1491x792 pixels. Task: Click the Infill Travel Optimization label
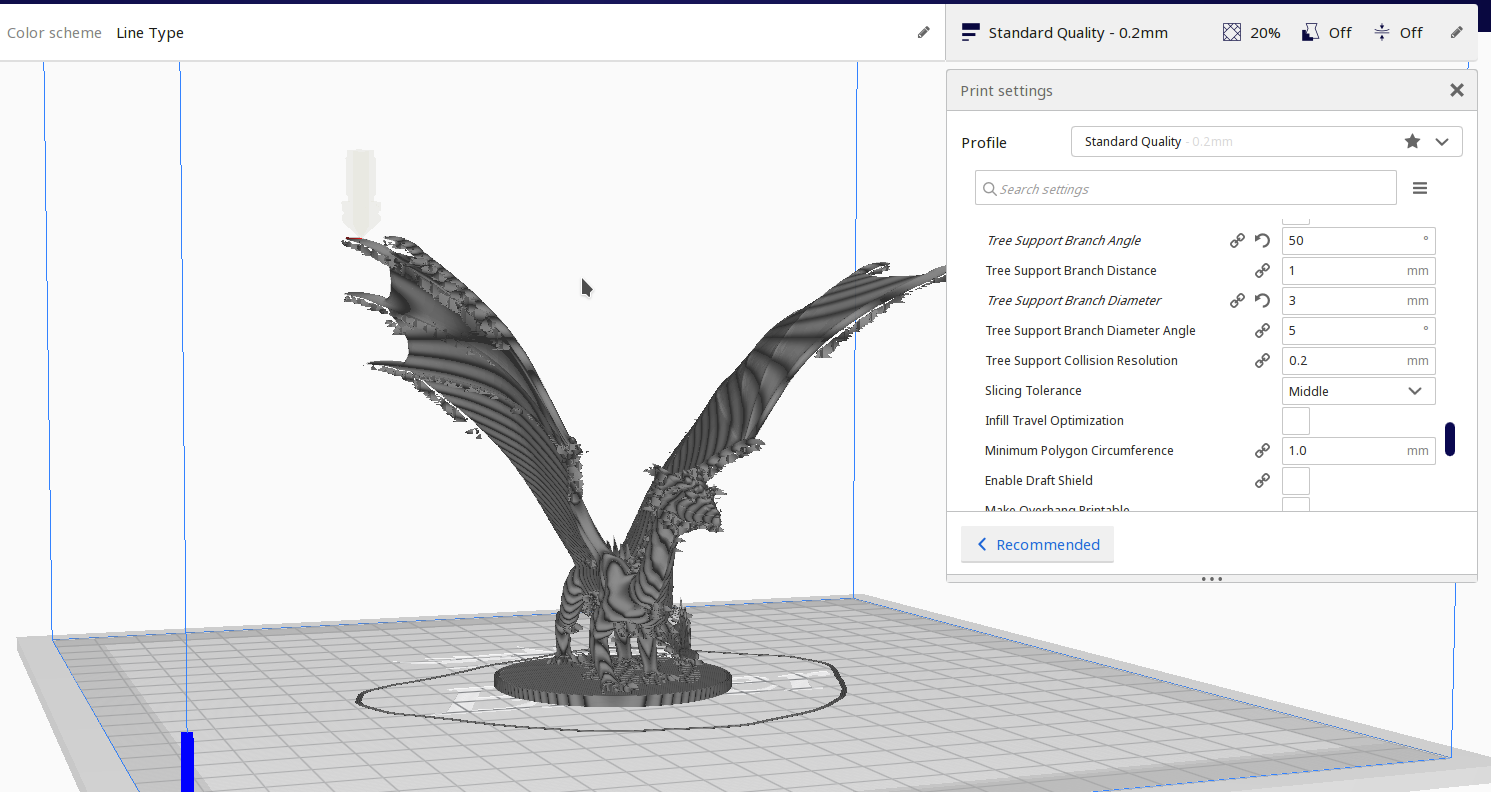point(1054,421)
